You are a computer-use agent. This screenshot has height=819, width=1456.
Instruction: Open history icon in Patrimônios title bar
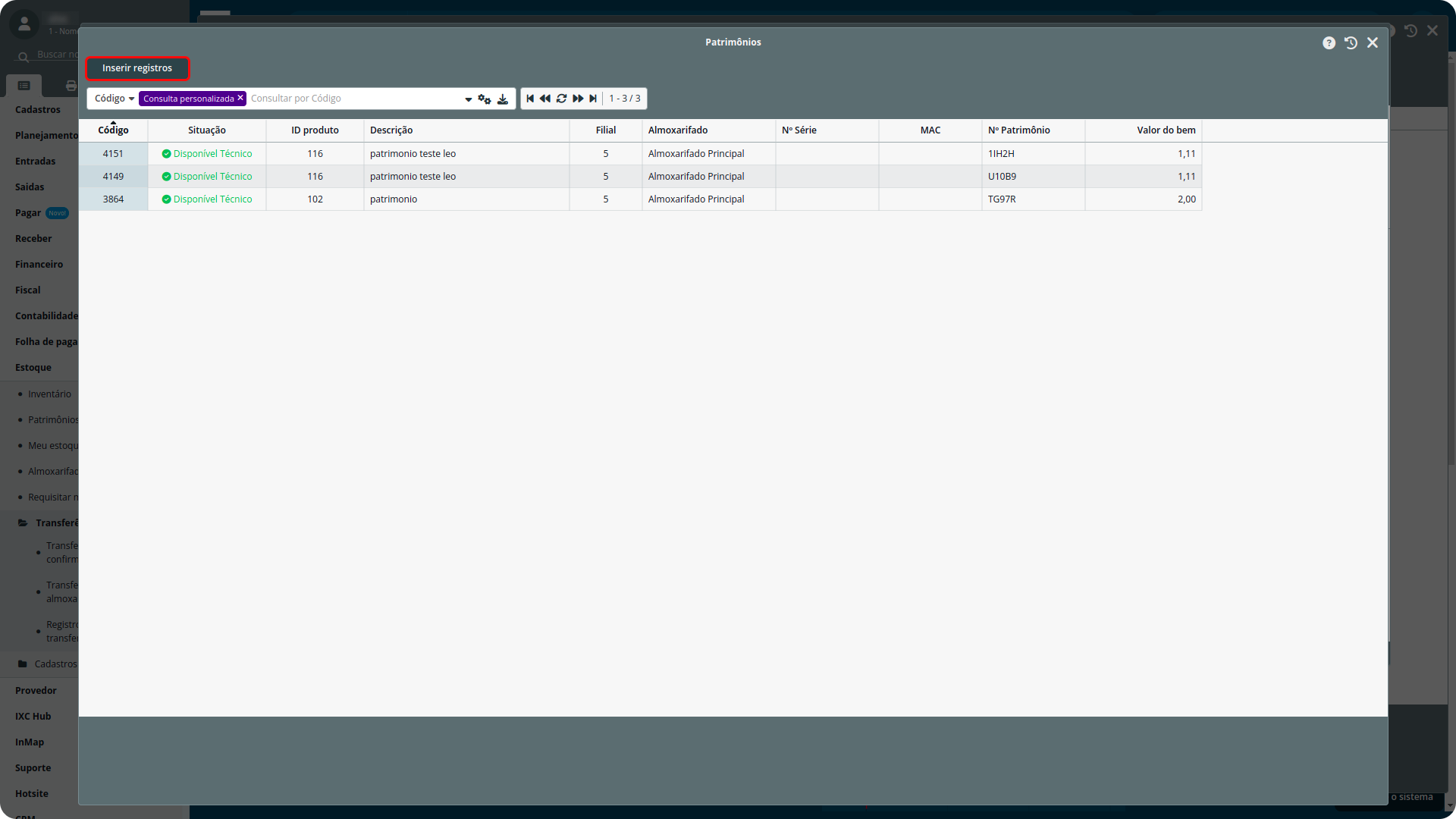1351,43
